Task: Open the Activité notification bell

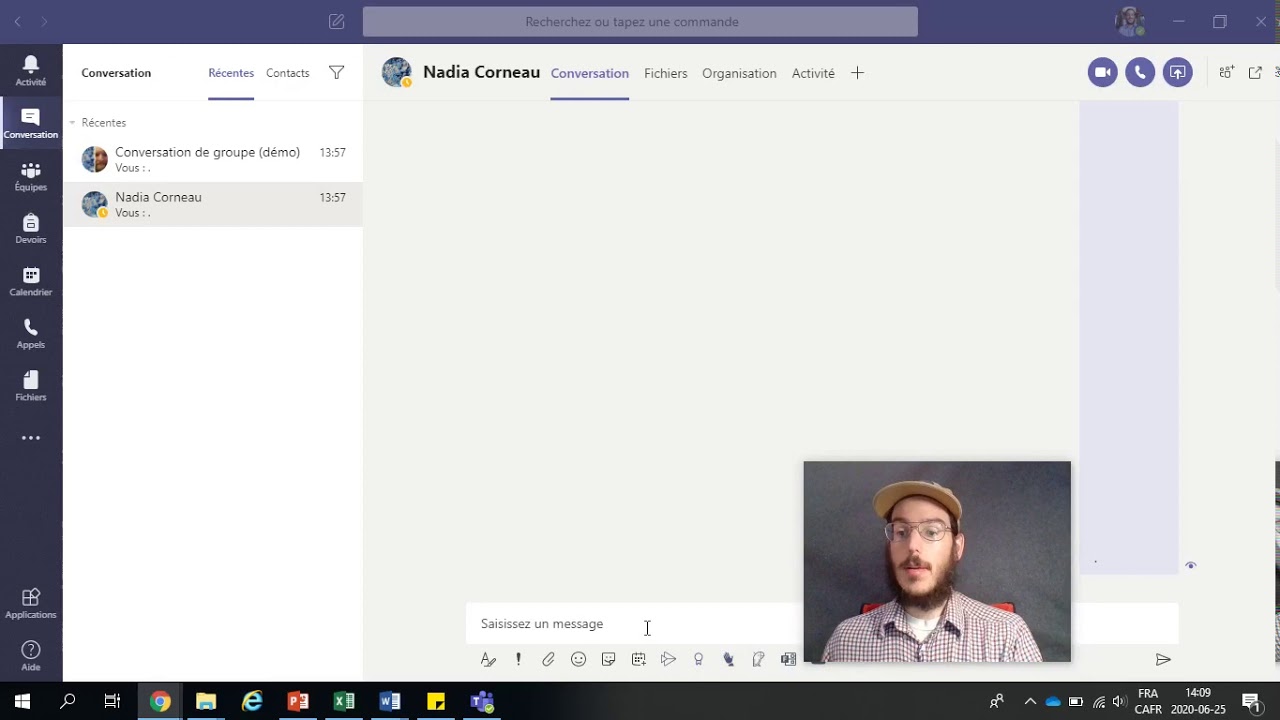Action: click(x=31, y=70)
